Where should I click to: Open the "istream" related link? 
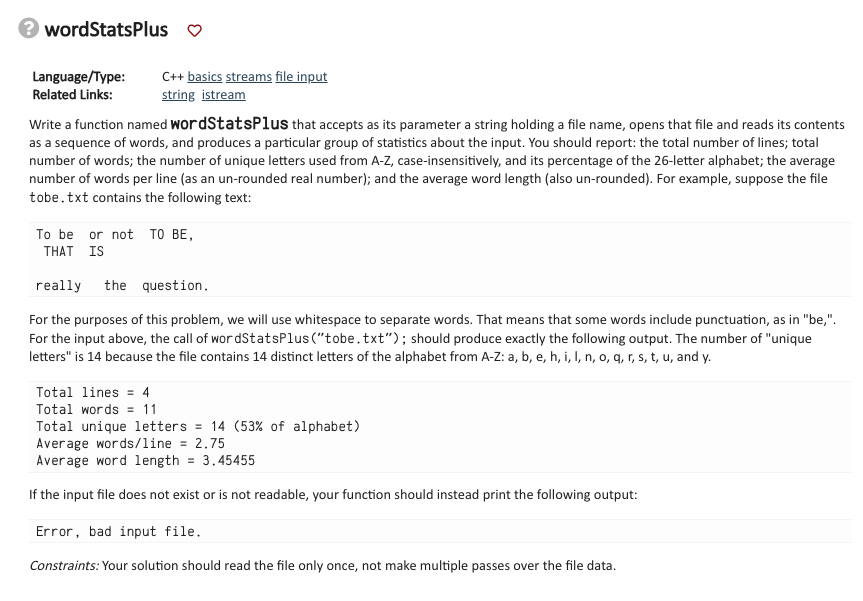coord(222,94)
